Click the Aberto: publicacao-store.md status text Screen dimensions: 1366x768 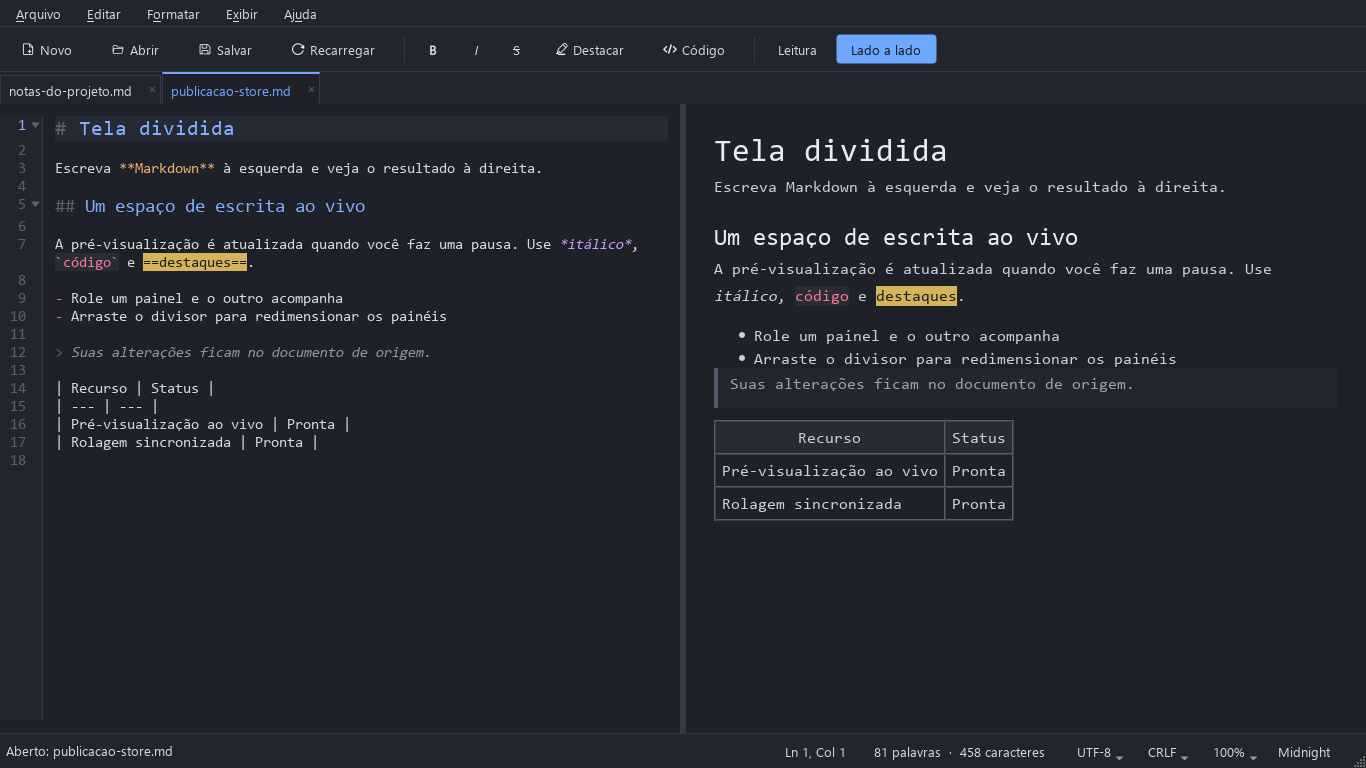[x=89, y=751]
